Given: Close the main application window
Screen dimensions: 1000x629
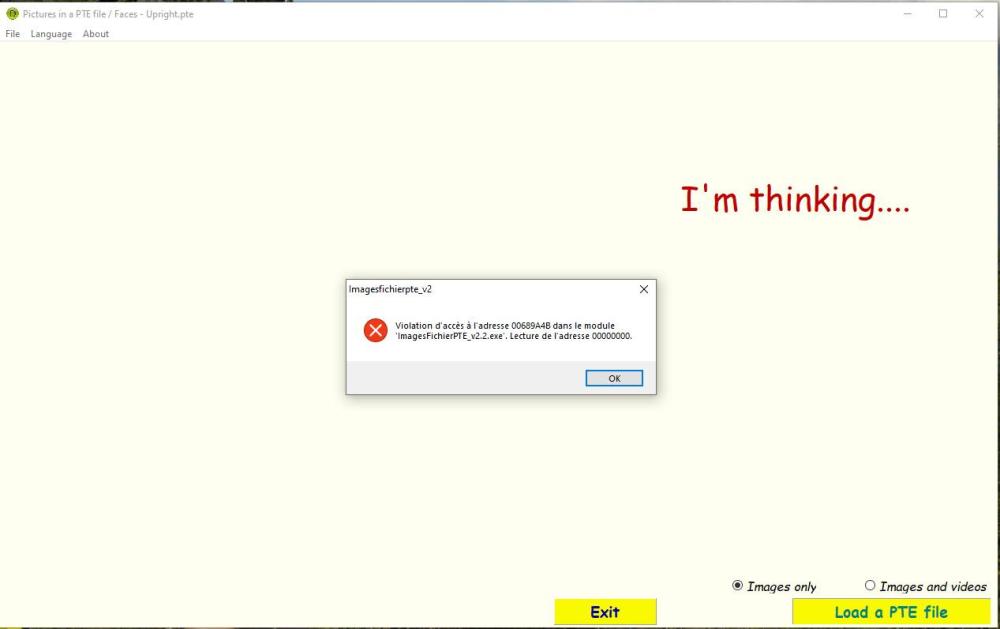Looking at the screenshot, I should pos(979,14).
